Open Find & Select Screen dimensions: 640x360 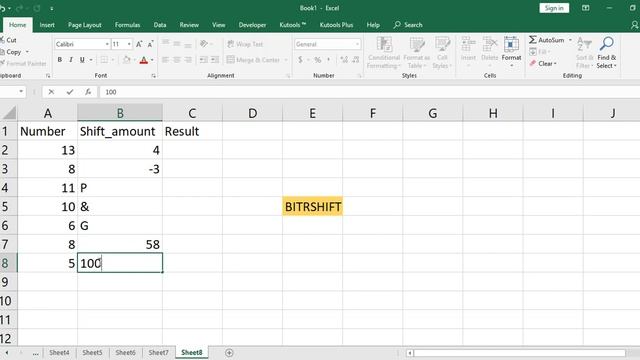(607, 52)
